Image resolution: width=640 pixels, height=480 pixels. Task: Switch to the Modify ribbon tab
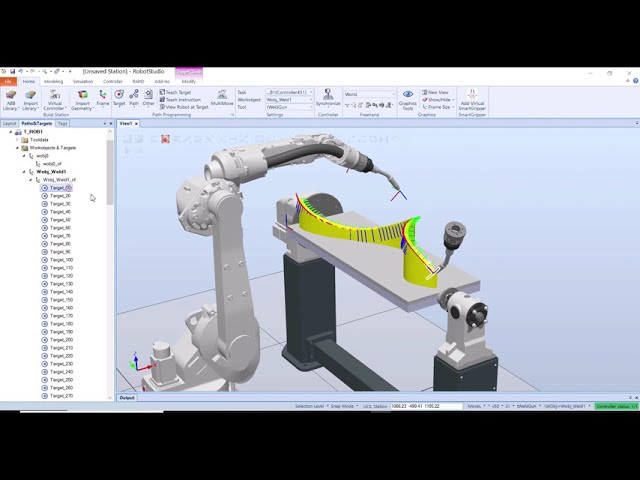coord(189,82)
